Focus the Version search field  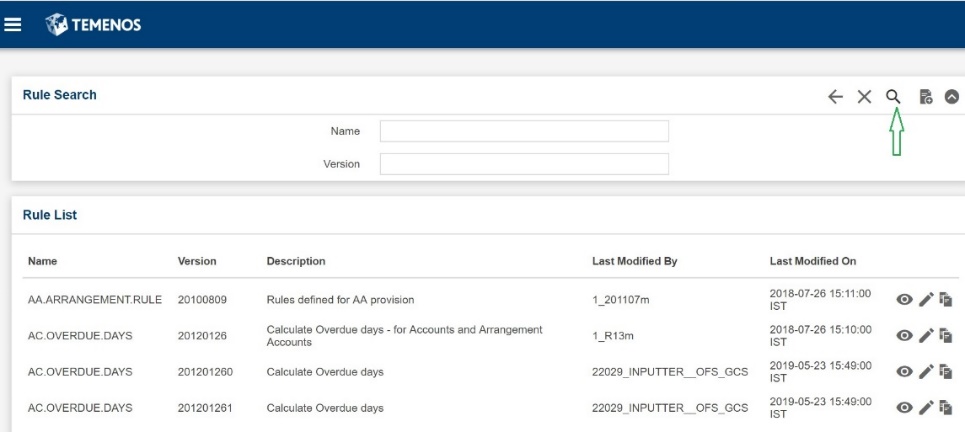point(524,164)
